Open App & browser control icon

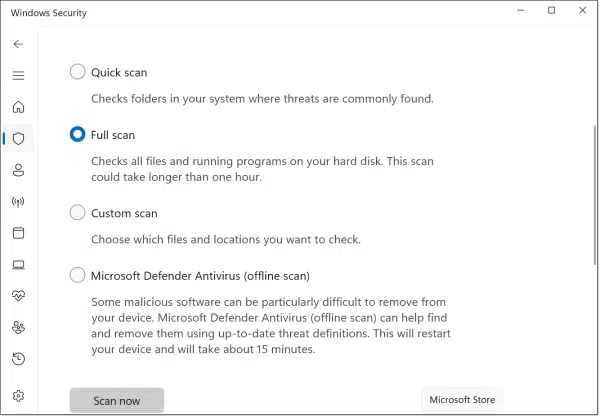tap(18, 233)
